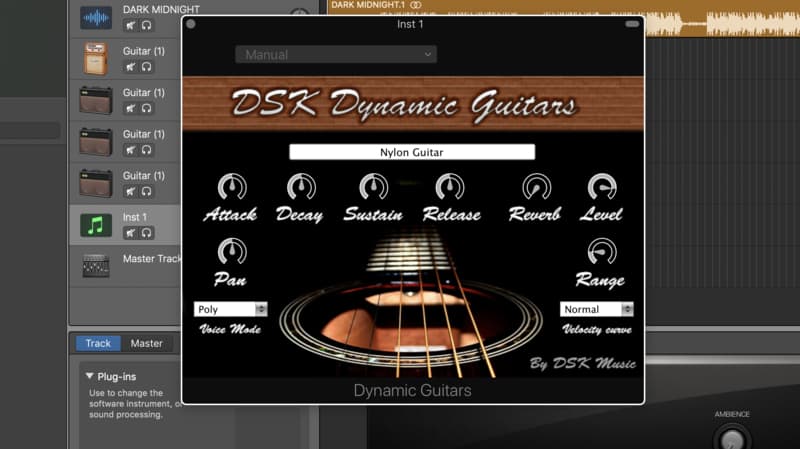This screenshot has height=449, width=800.
Task: Adjust the AMBIENCE knob
Action: [x=733, y=439]
